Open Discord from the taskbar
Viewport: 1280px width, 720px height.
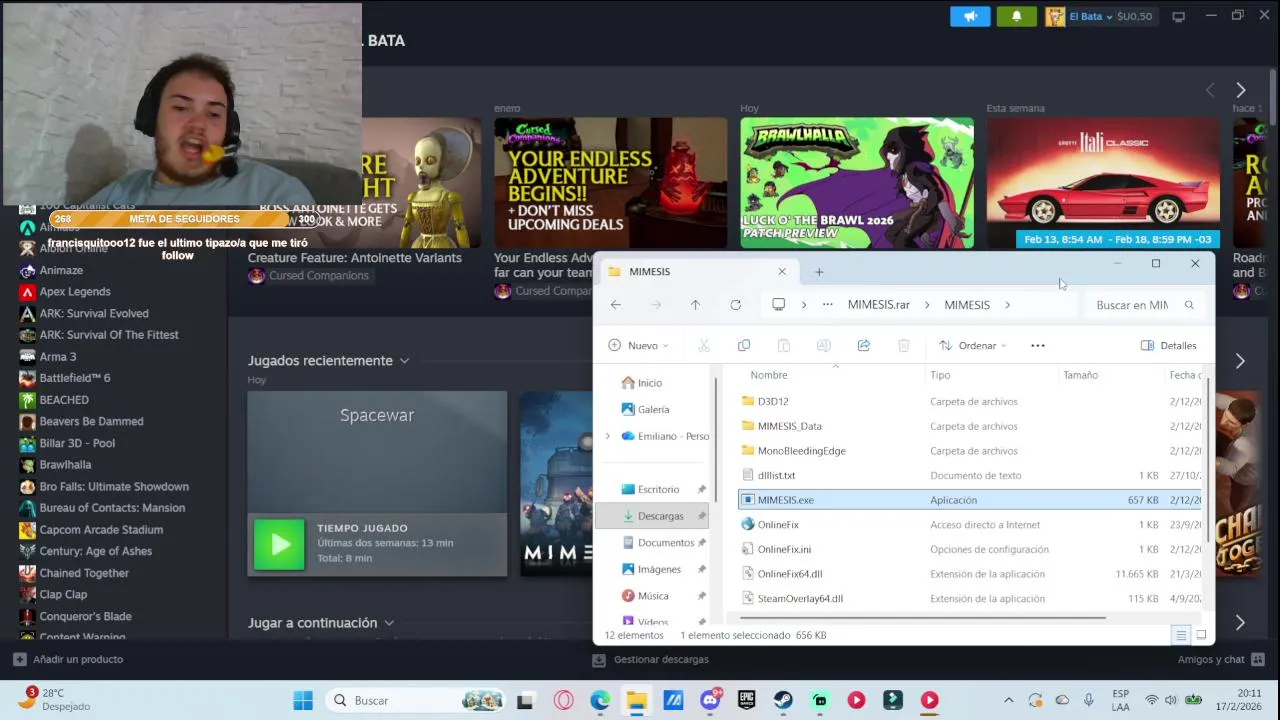(x=710, y=701)
